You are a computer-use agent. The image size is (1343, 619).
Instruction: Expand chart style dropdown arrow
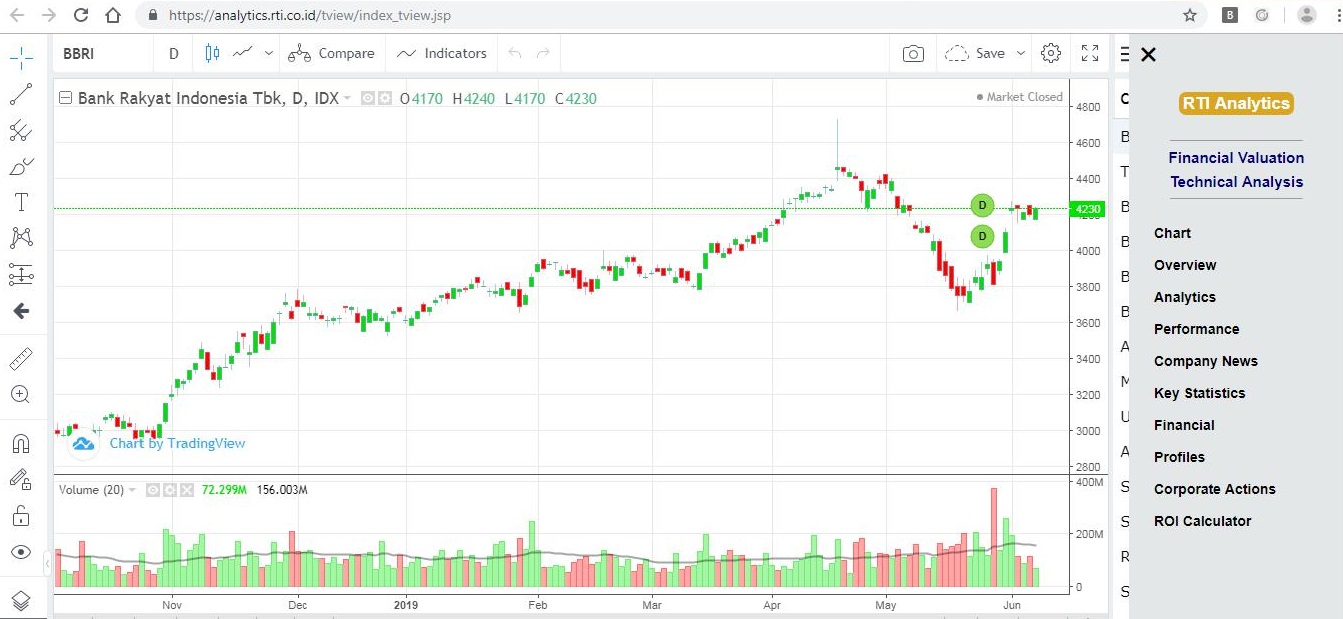coord(269,54)
